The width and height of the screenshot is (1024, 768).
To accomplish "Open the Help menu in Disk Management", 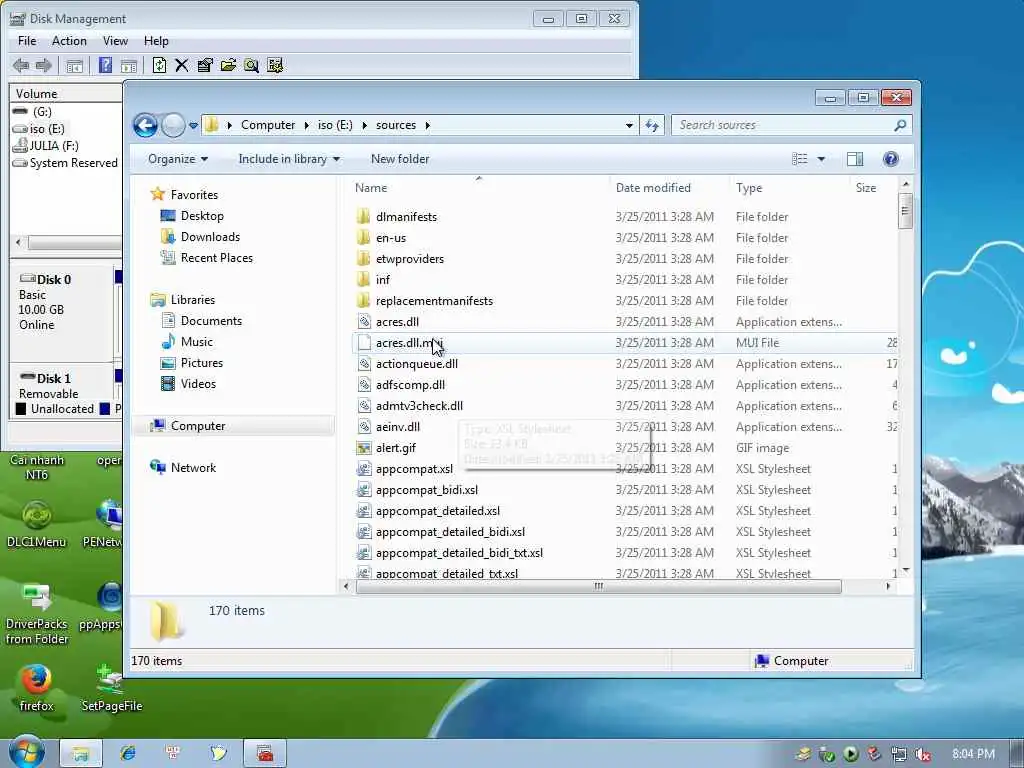I will tap(156, 40).
